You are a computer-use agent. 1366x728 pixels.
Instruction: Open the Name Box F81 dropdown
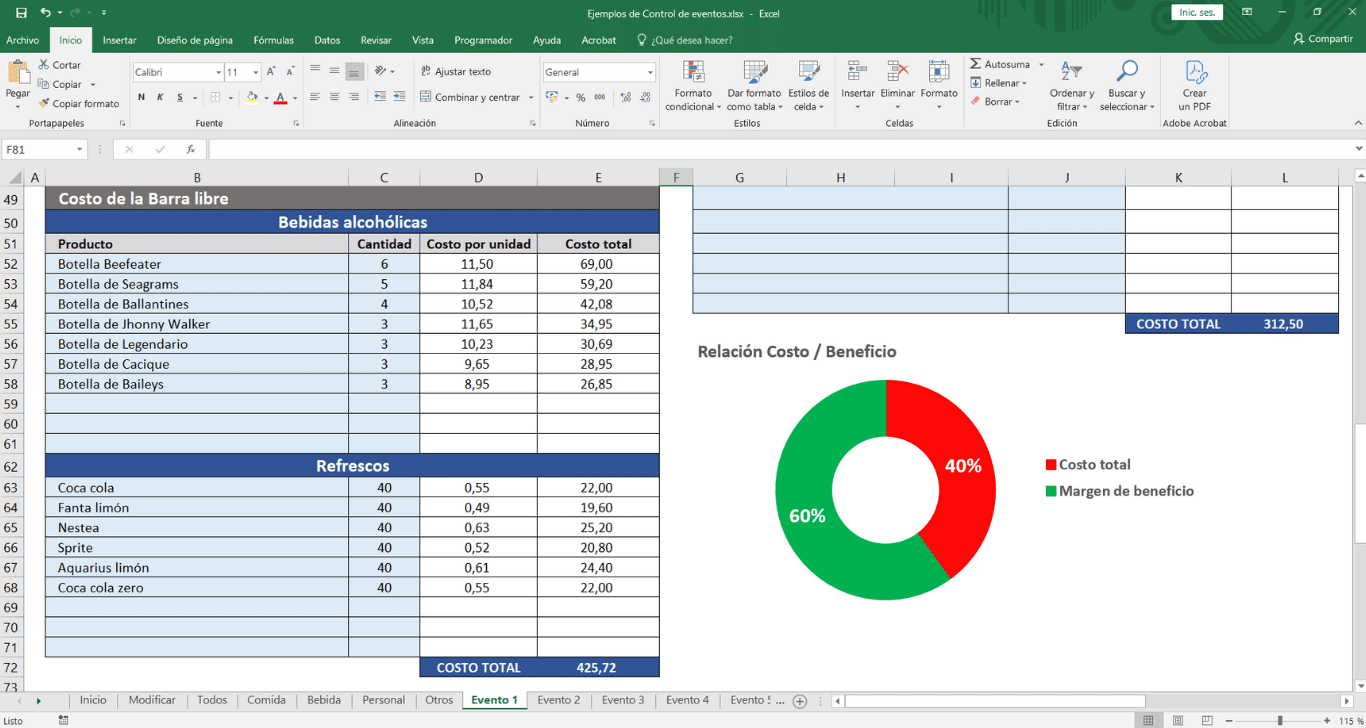[79, 149]
